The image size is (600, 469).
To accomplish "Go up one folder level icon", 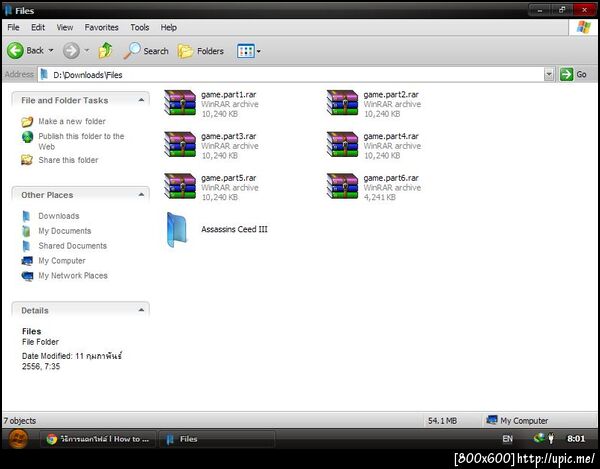I will (x=106, y=50).
